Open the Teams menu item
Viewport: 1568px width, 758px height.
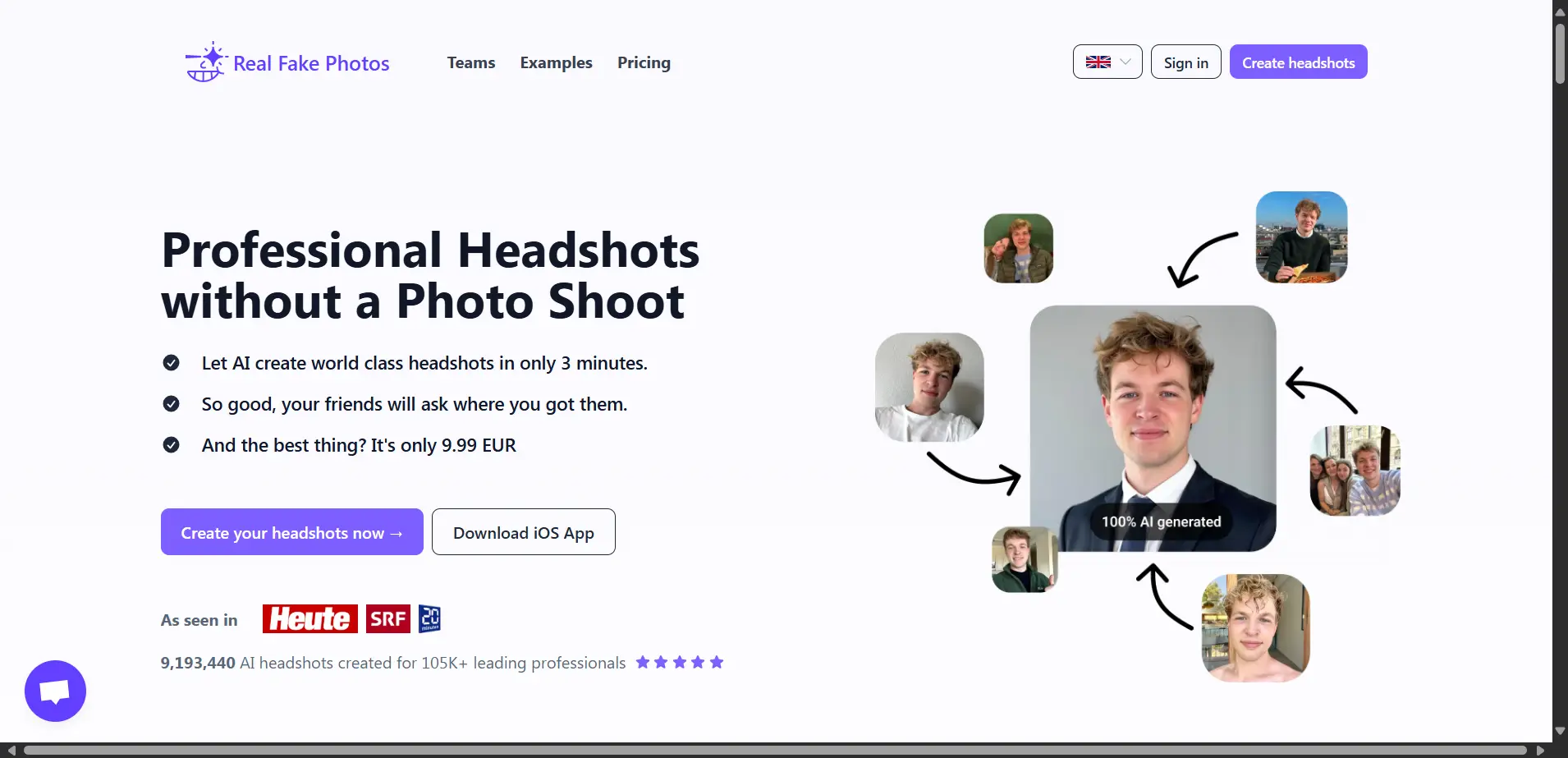470,62
